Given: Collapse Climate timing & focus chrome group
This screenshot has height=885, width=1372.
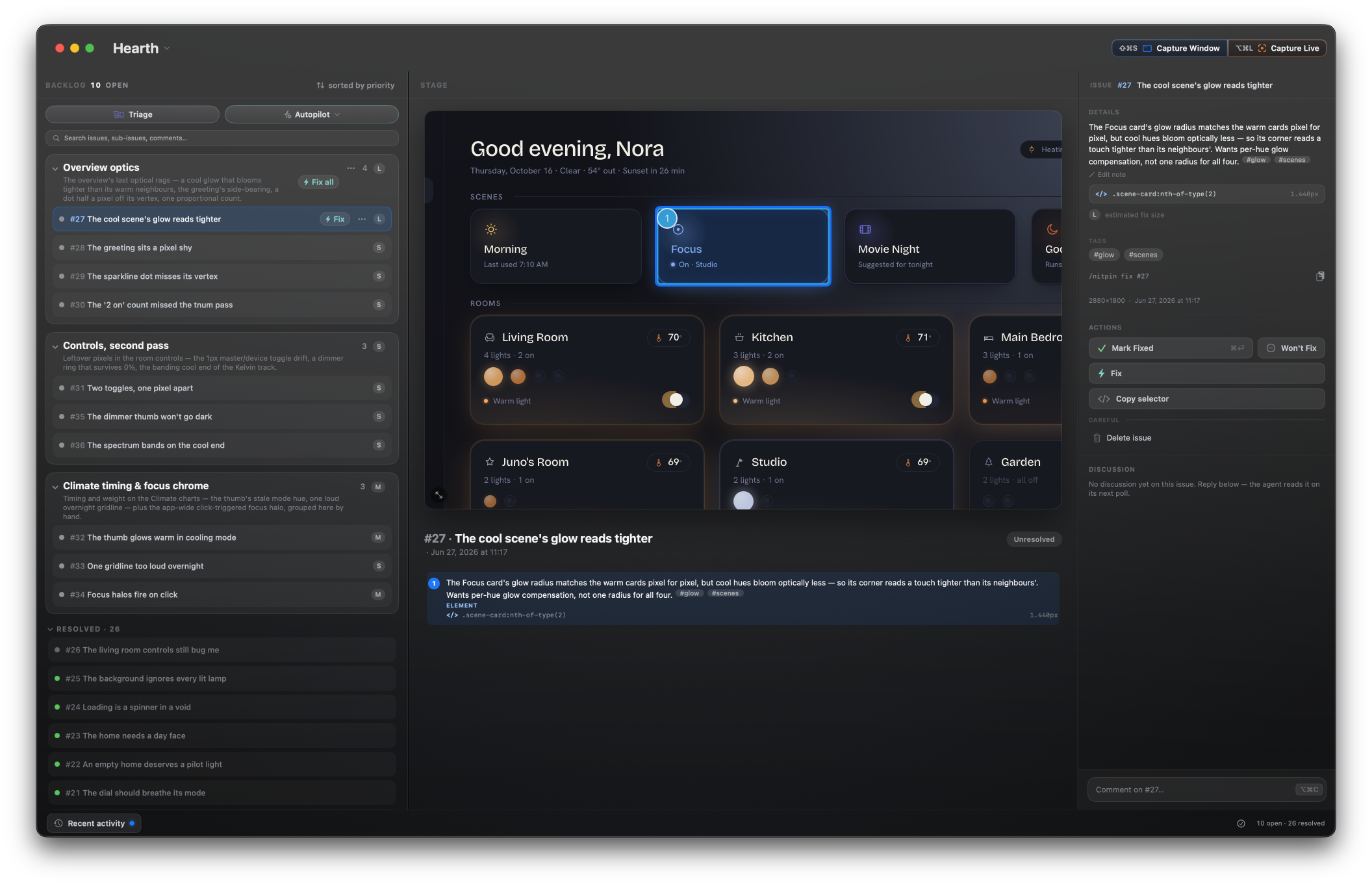Looking at the screenshot, I should coord(55,487).
